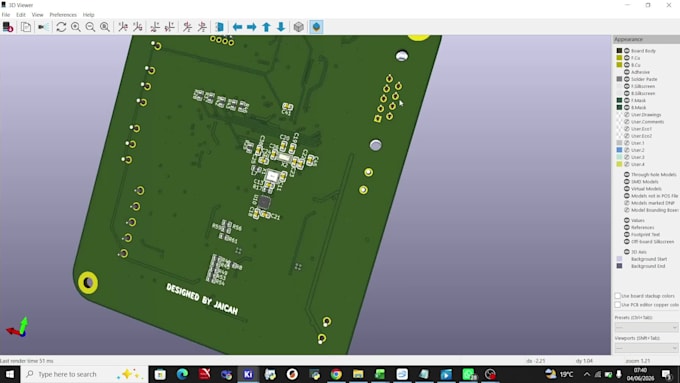Rotate Z clockwise toolbar icon
The width and height of the screenshot is (680, 383).
[x=187, y=27]
